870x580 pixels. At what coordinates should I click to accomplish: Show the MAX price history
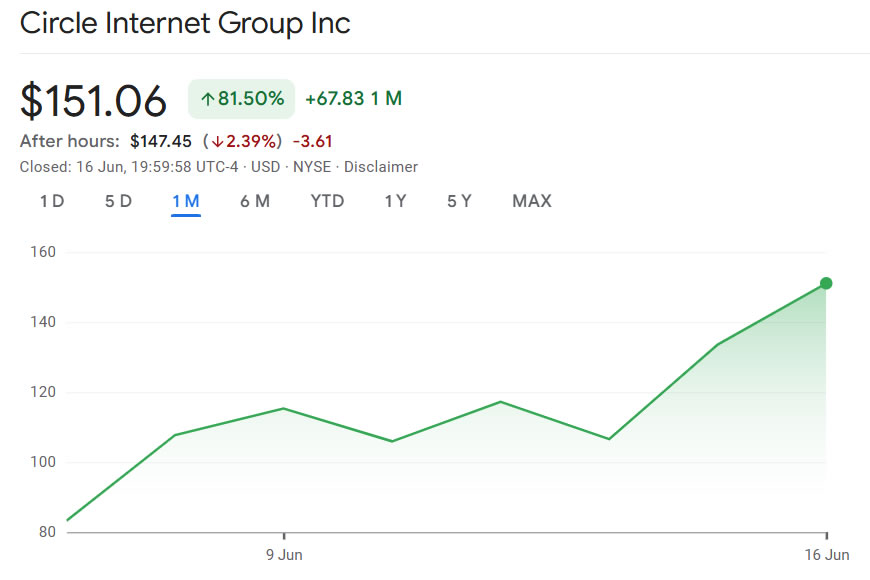point(532,201)
